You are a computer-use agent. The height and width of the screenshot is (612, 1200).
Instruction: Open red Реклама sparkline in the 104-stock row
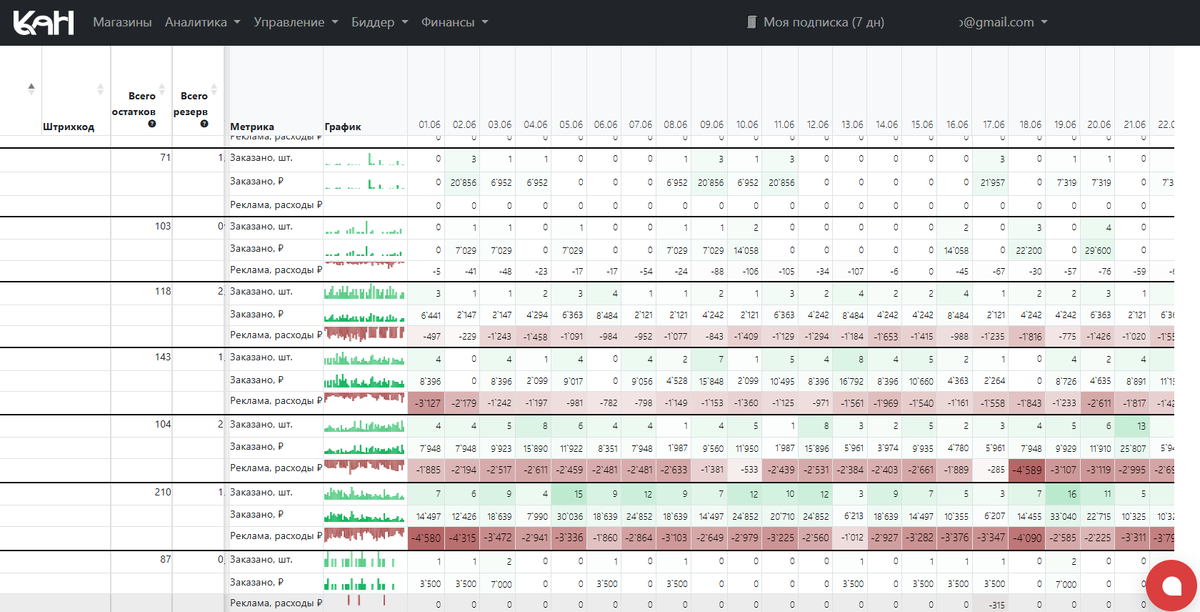(366, 467)
